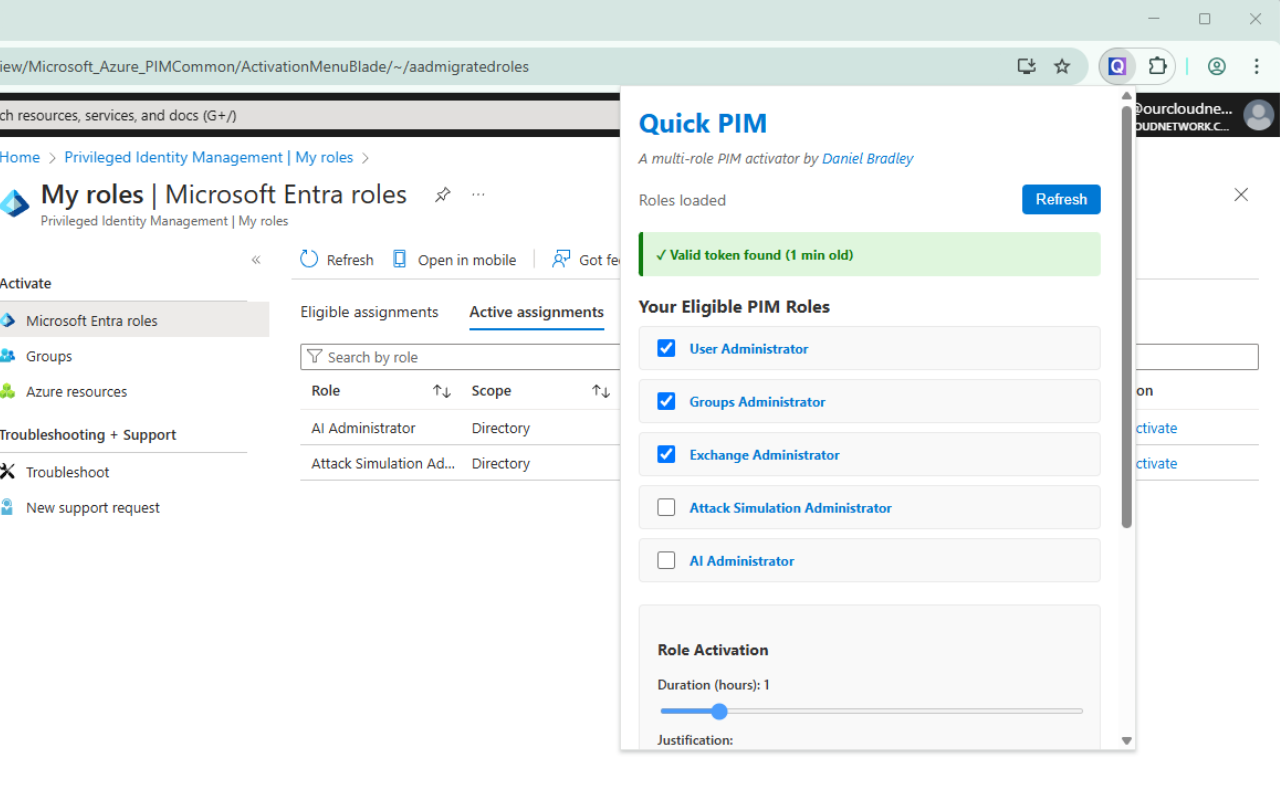Image resolution: width=1280 pixels, height=800 pixels.
Task: Check the Attack Simulation Administrator checkbox
Action: (666, 507)
